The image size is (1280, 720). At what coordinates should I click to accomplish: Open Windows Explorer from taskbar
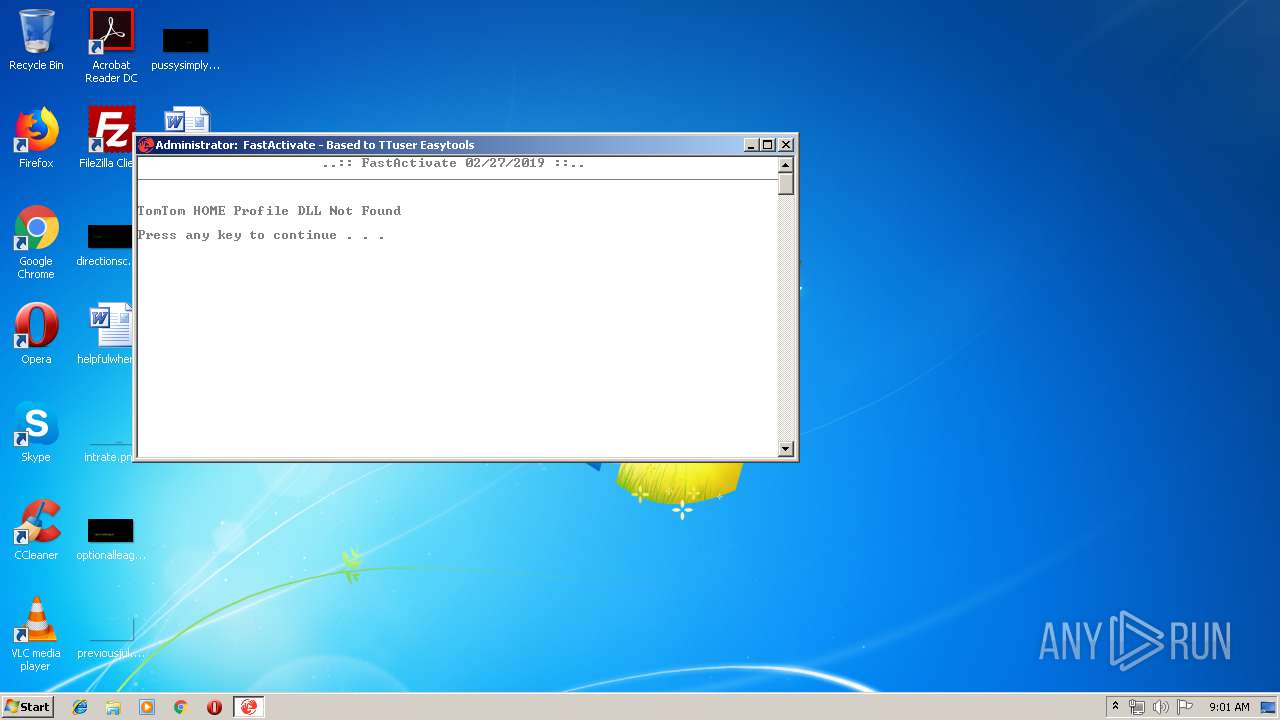tap(113, 707)
